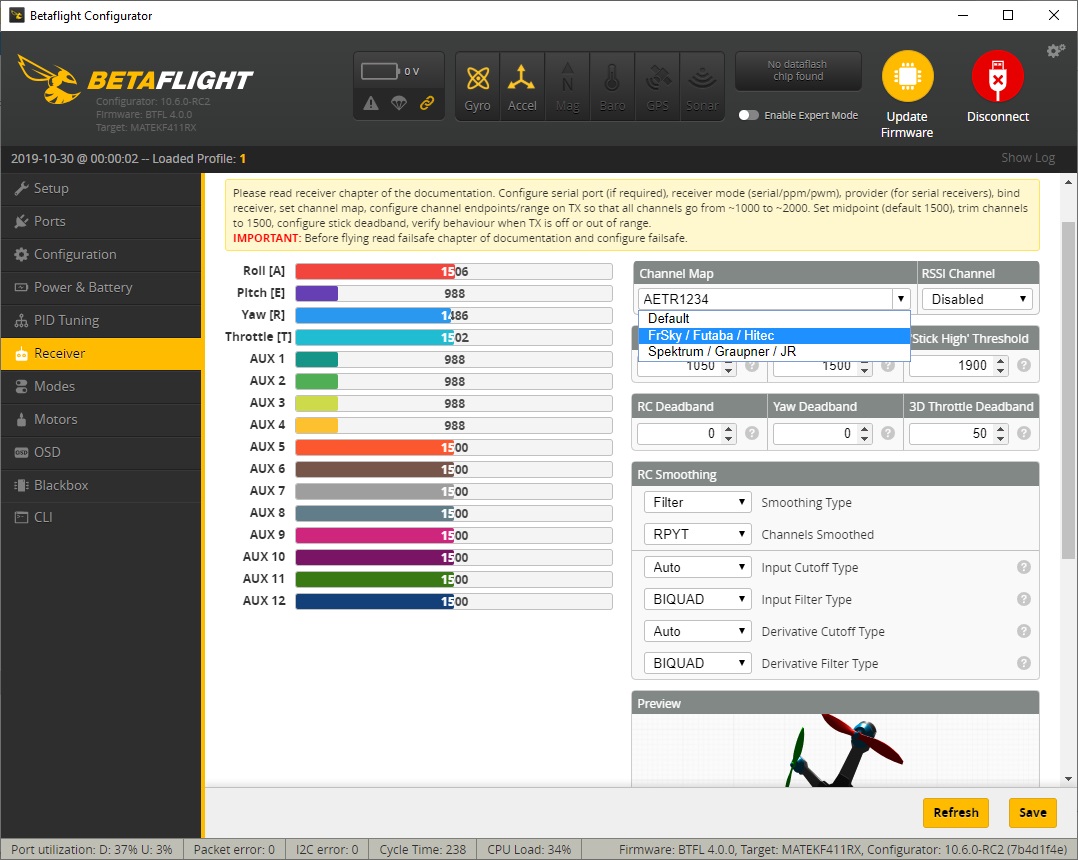
Task: Click the battery voltage indicator icon
Action: pyautogui.click(x=380, y=71)
